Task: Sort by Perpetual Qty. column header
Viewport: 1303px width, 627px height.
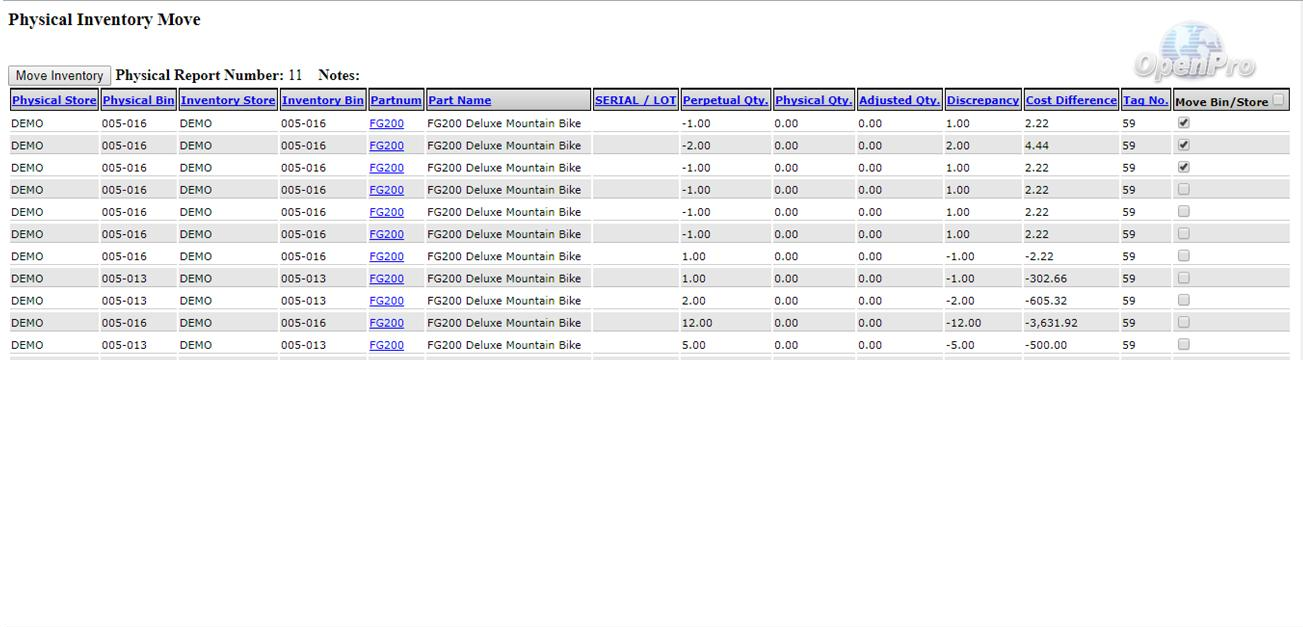Action: (725, 101)
